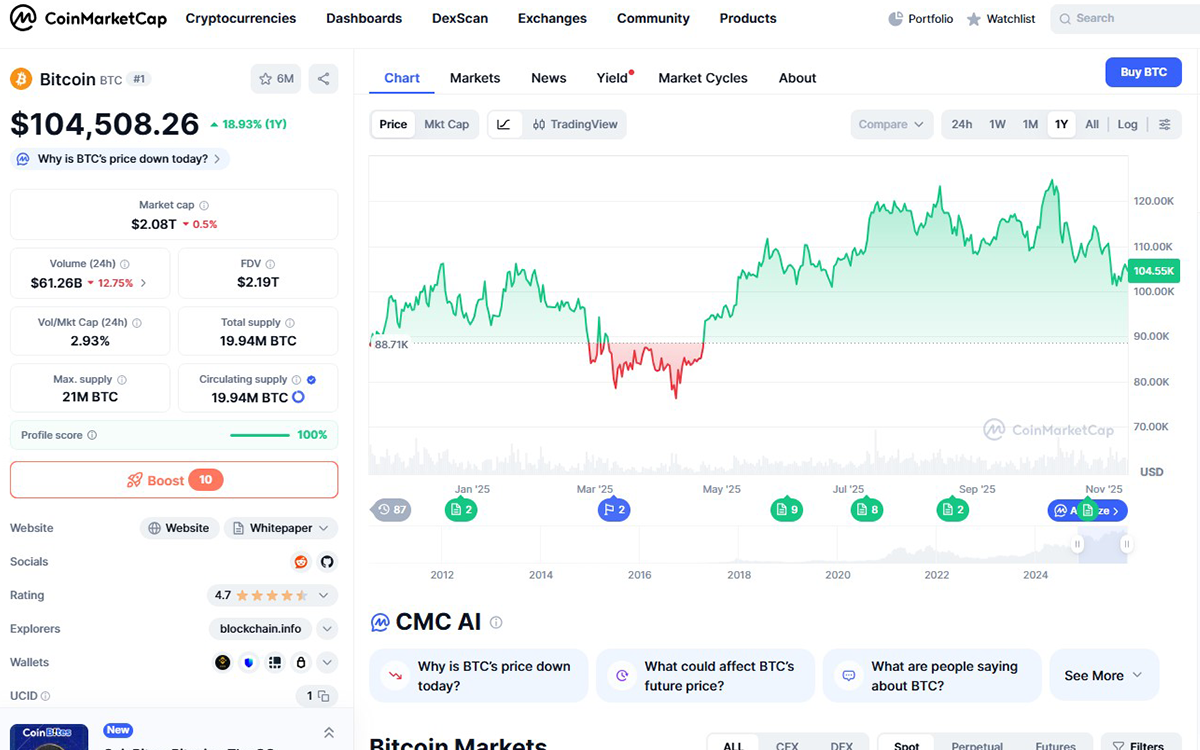Screen dimensions: 1200x750
Task: Click the Mar '25 flag event marker
Action: (613, 510)
